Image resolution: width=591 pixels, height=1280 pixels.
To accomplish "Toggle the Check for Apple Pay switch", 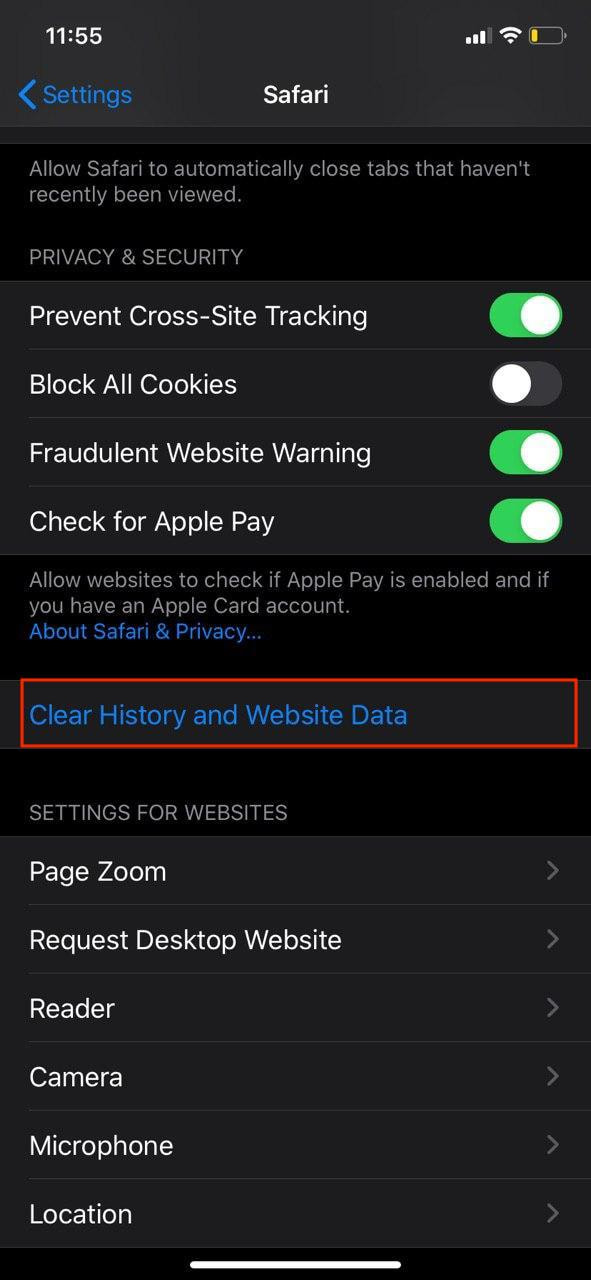I will click(526, 521).
